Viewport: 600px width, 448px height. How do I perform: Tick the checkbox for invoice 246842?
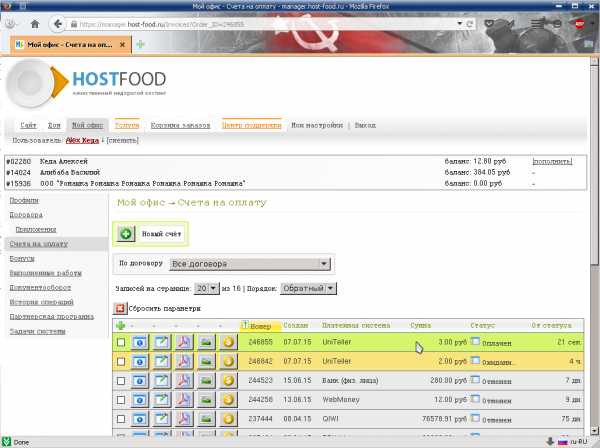pyautogui.click(x=121, y=361)
